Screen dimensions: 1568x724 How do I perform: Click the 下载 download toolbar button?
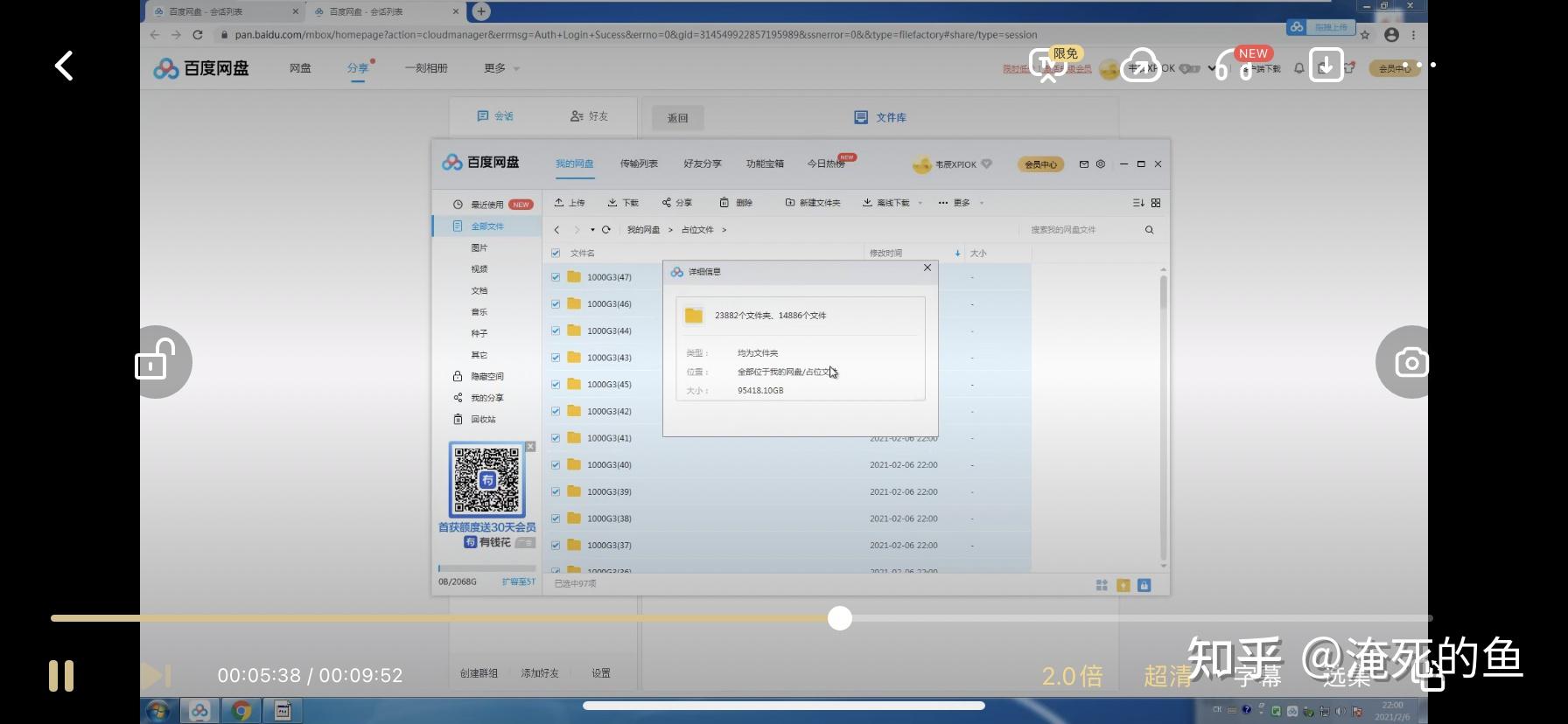pos(623,203)
